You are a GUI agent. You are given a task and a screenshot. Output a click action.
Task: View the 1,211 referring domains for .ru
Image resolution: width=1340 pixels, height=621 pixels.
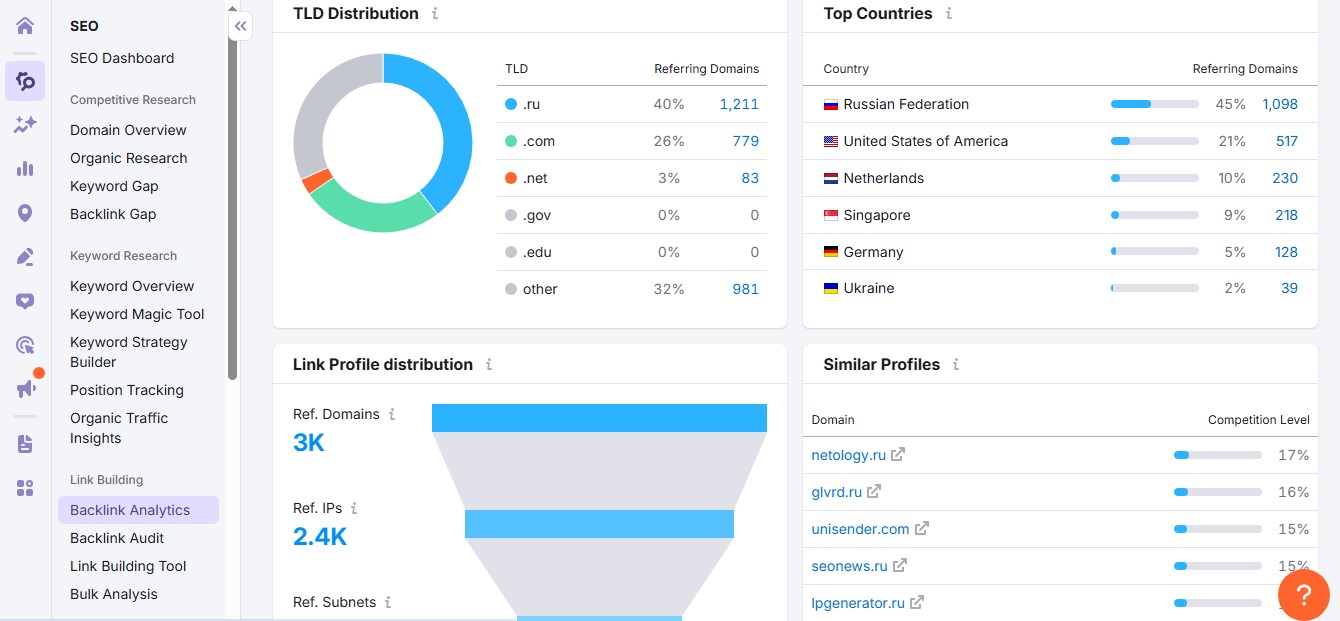[x=741, y=104]
